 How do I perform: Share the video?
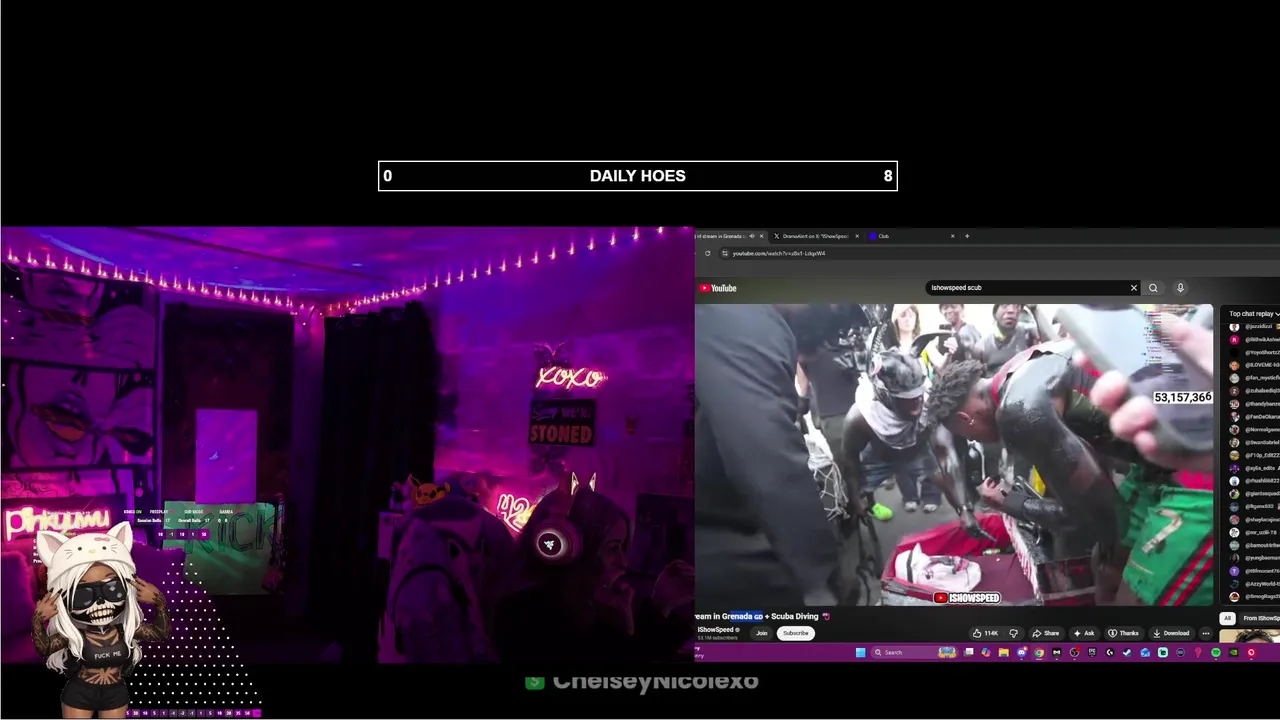click(1046, 633)
